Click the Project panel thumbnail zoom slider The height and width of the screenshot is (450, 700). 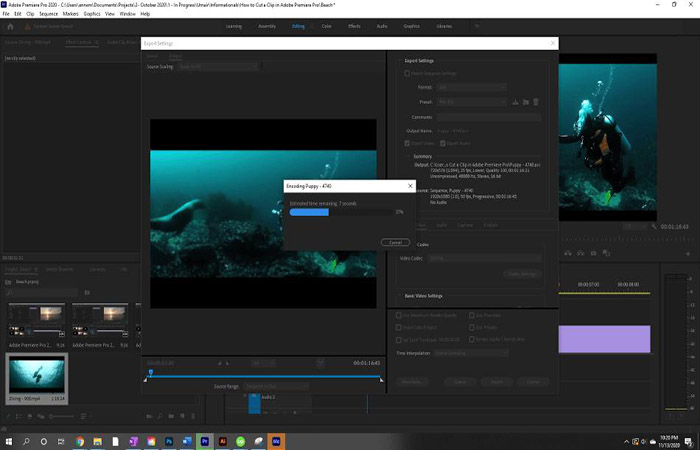tap(61, 416)
